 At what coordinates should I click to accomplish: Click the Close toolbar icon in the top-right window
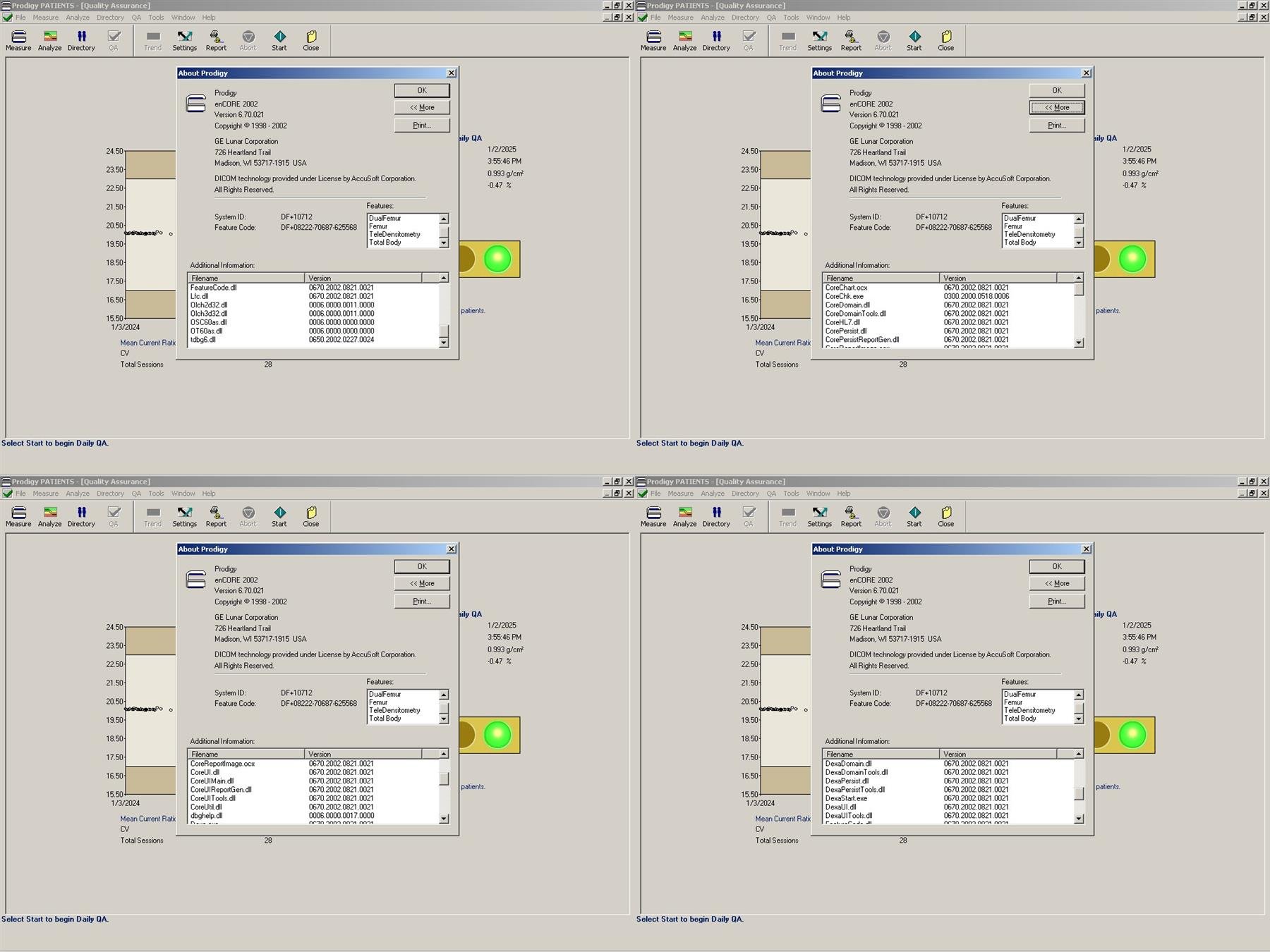pos(946,40)
